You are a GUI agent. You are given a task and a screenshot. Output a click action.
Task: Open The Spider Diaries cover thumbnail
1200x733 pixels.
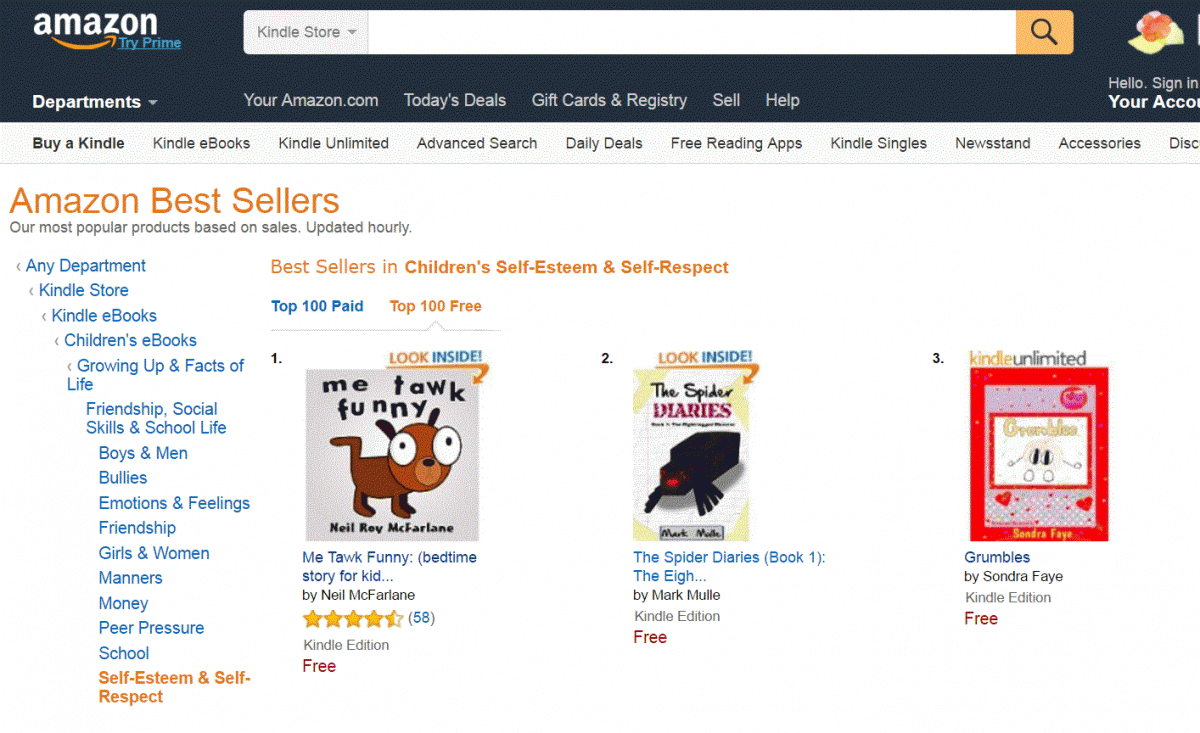pos(691,455)
